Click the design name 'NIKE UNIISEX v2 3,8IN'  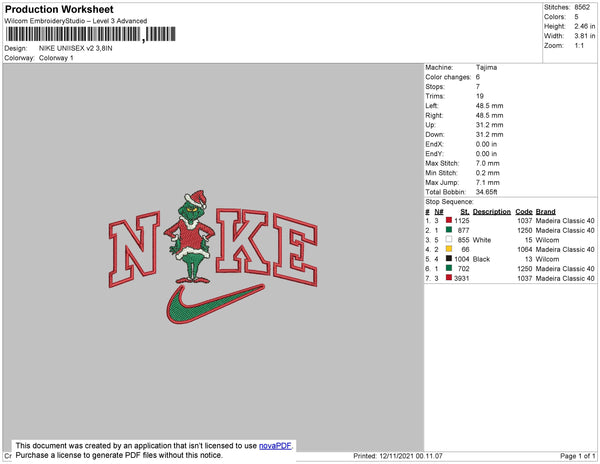pyautogui.click(x=75, y=49)
